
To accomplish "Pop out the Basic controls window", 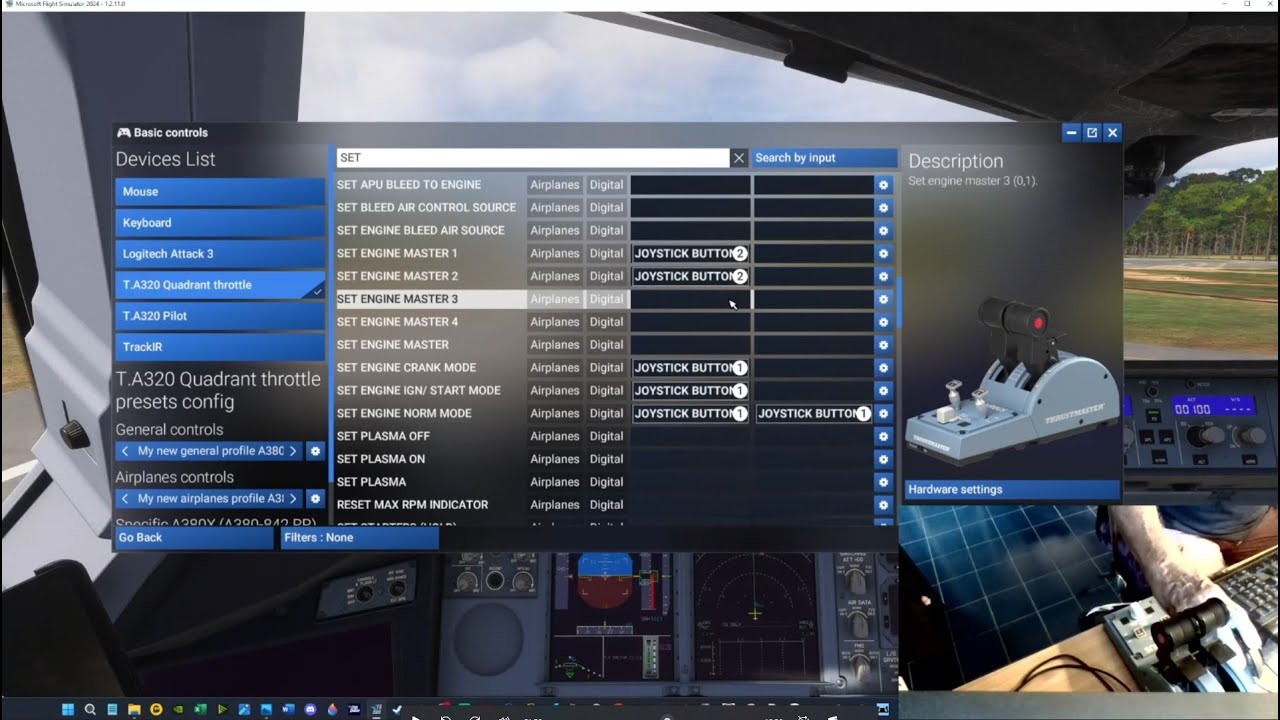I will [x=1092, y=132].
